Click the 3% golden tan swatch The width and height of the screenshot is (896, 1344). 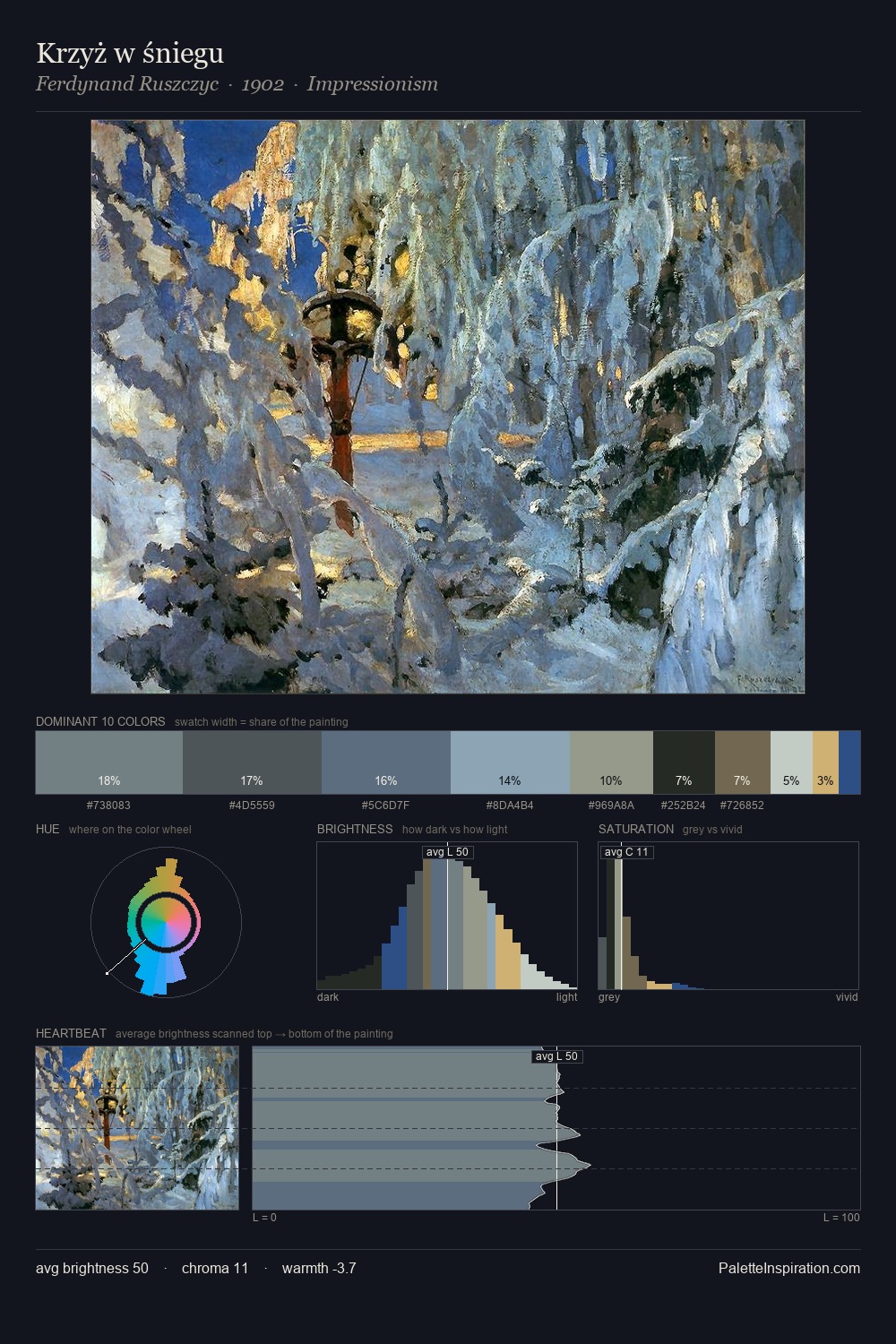(825, 762)
